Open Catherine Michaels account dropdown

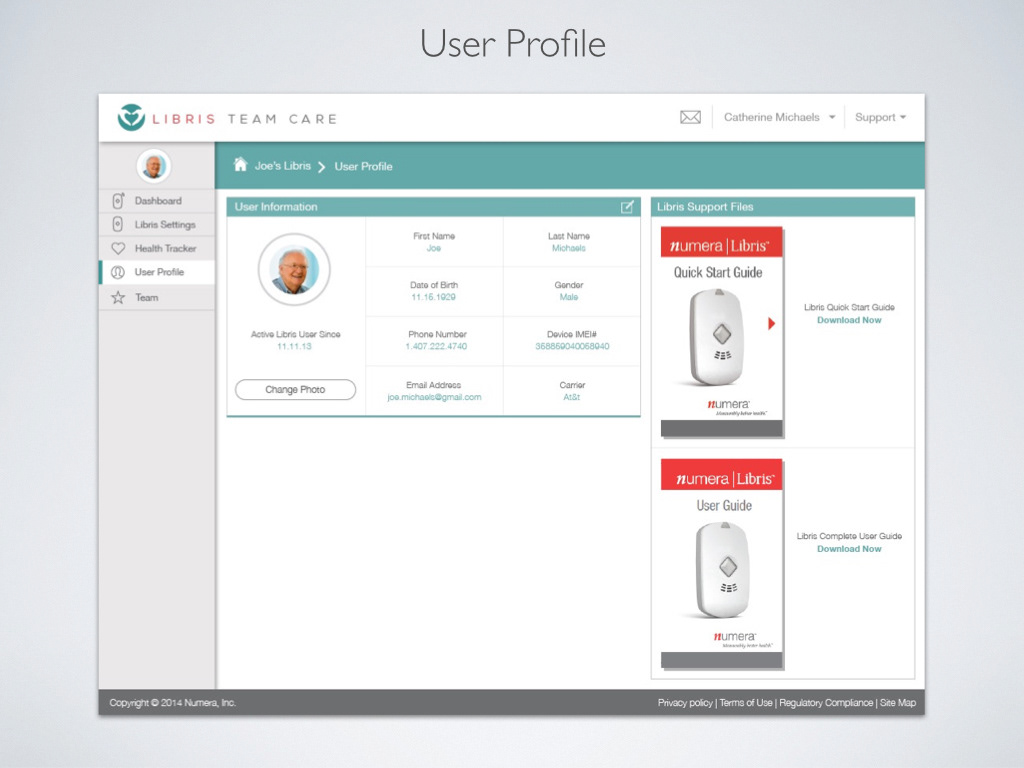(779, 118)
